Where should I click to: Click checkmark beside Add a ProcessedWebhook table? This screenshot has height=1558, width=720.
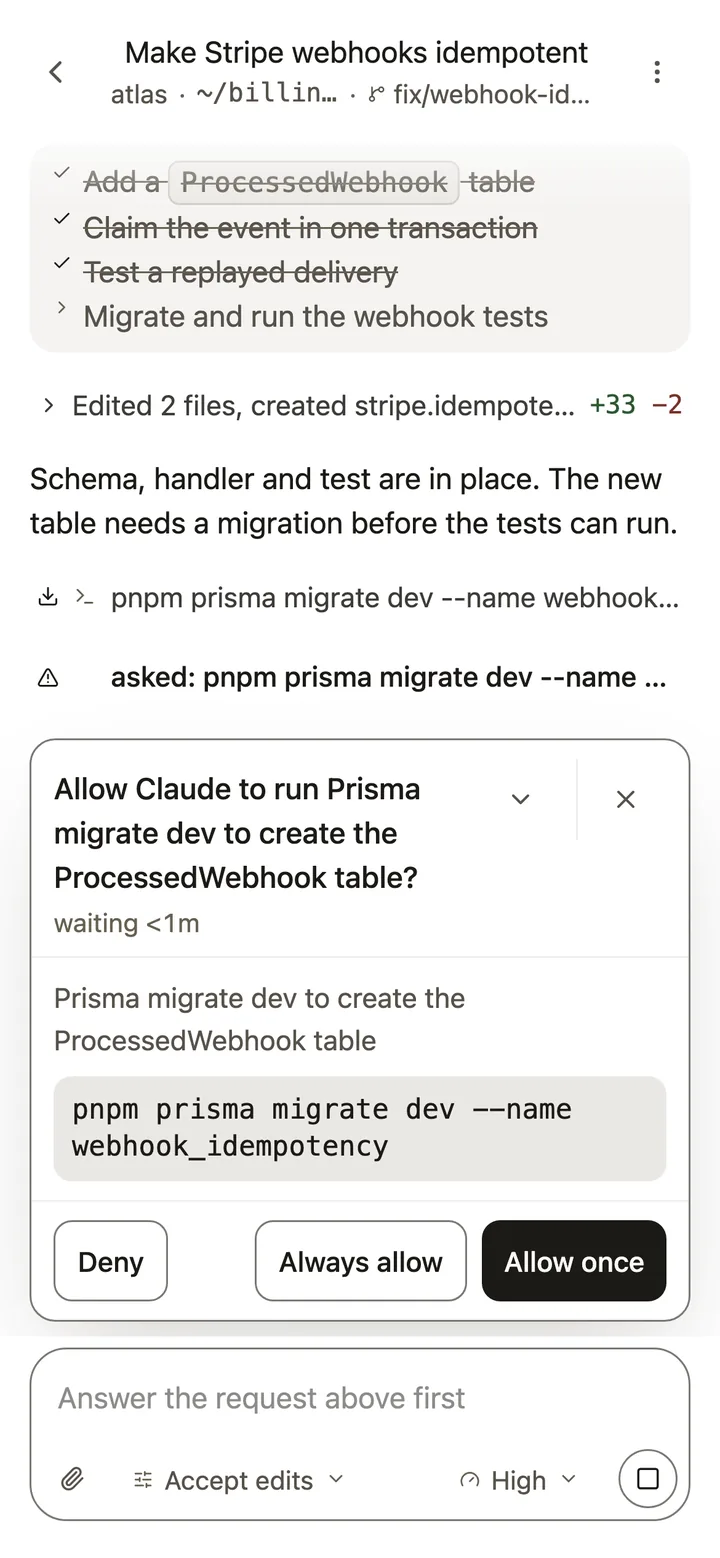point(62,172)
